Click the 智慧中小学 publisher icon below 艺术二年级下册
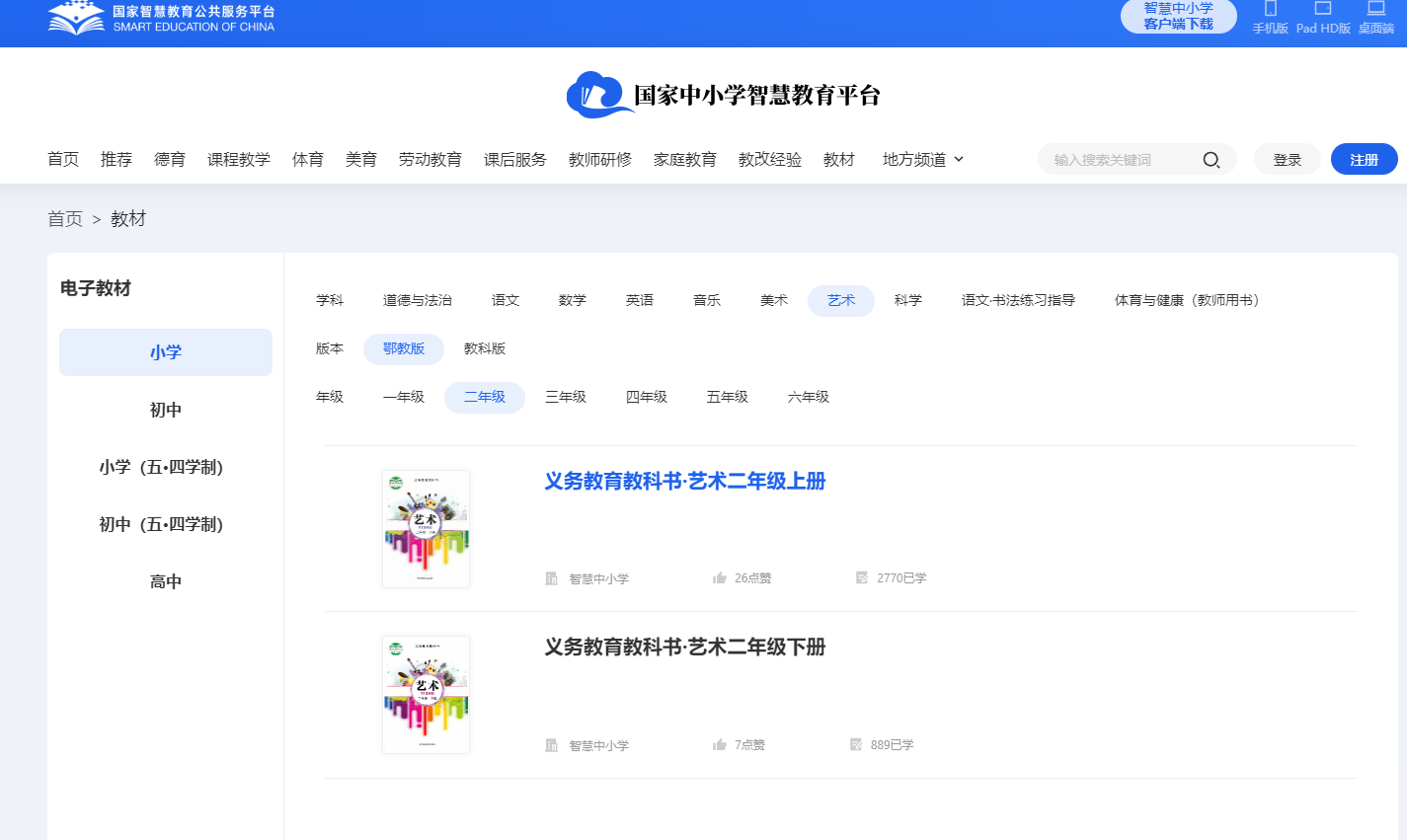The image size is (1407, 840). click(550, 744)
